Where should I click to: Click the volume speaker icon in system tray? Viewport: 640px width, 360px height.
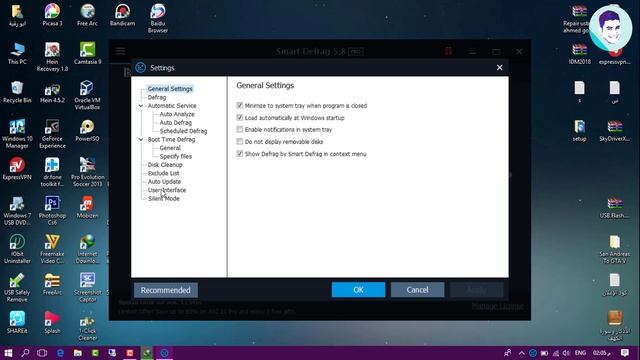click(x=567, y=353)
